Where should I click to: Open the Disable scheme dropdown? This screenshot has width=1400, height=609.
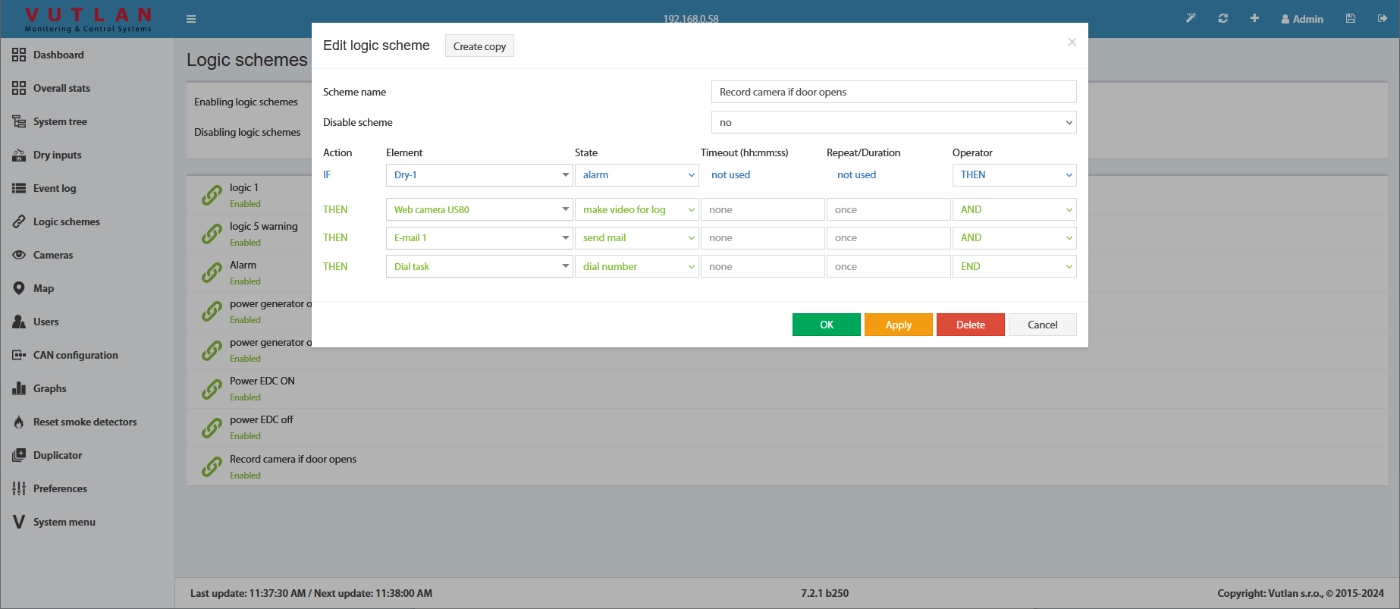pos(893,121)
